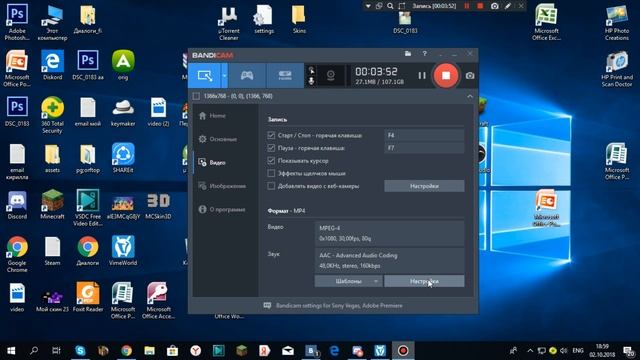Toggle webcam overlay icon in Bandicam header
Image resolution: width=640 pixels, height=360 pixels.
point(331,76)
